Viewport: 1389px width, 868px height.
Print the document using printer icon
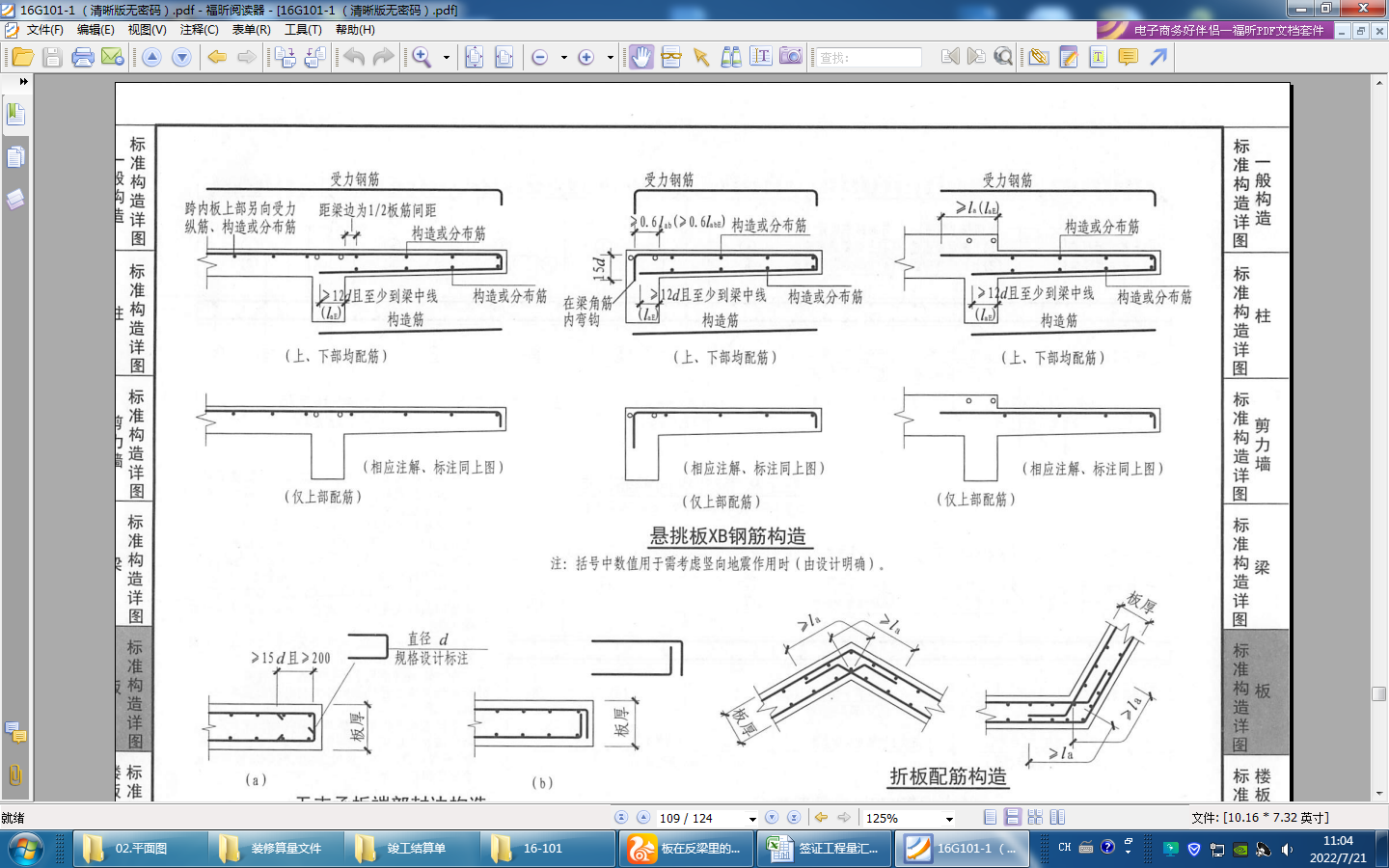tap(83, 57)
